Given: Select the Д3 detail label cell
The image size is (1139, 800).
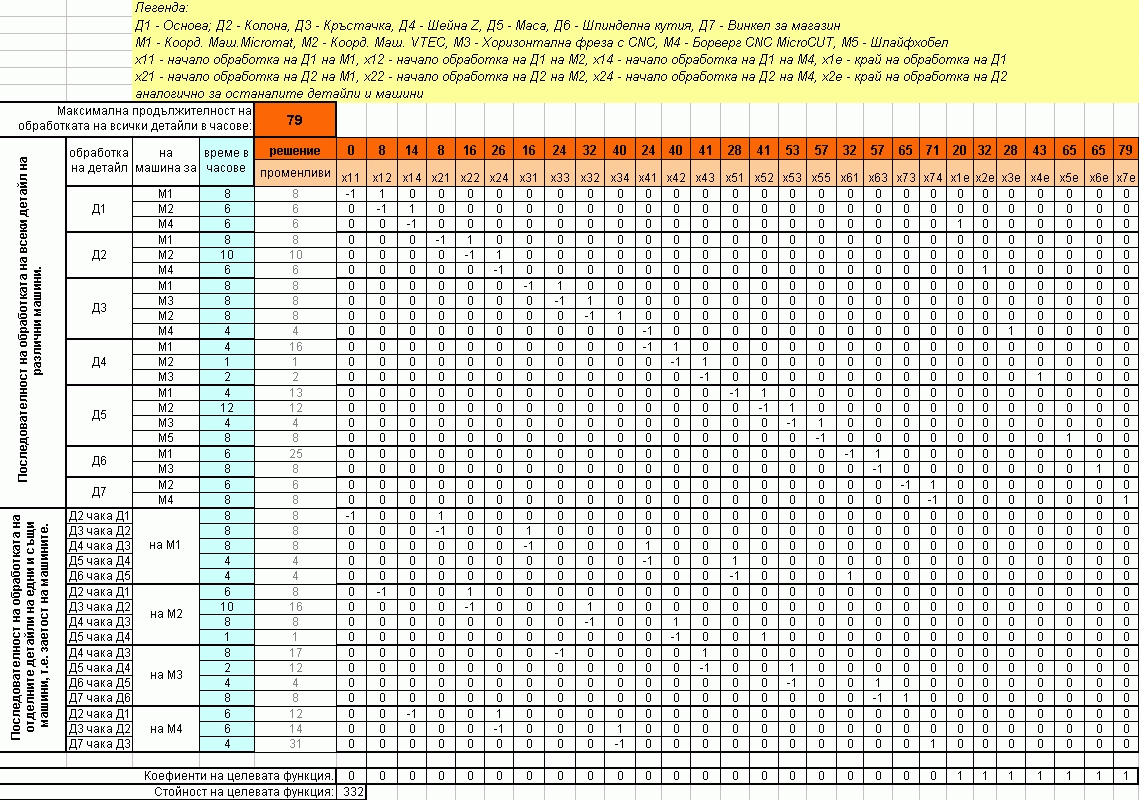Looking at the screenshot, I should tap(100, 308).
